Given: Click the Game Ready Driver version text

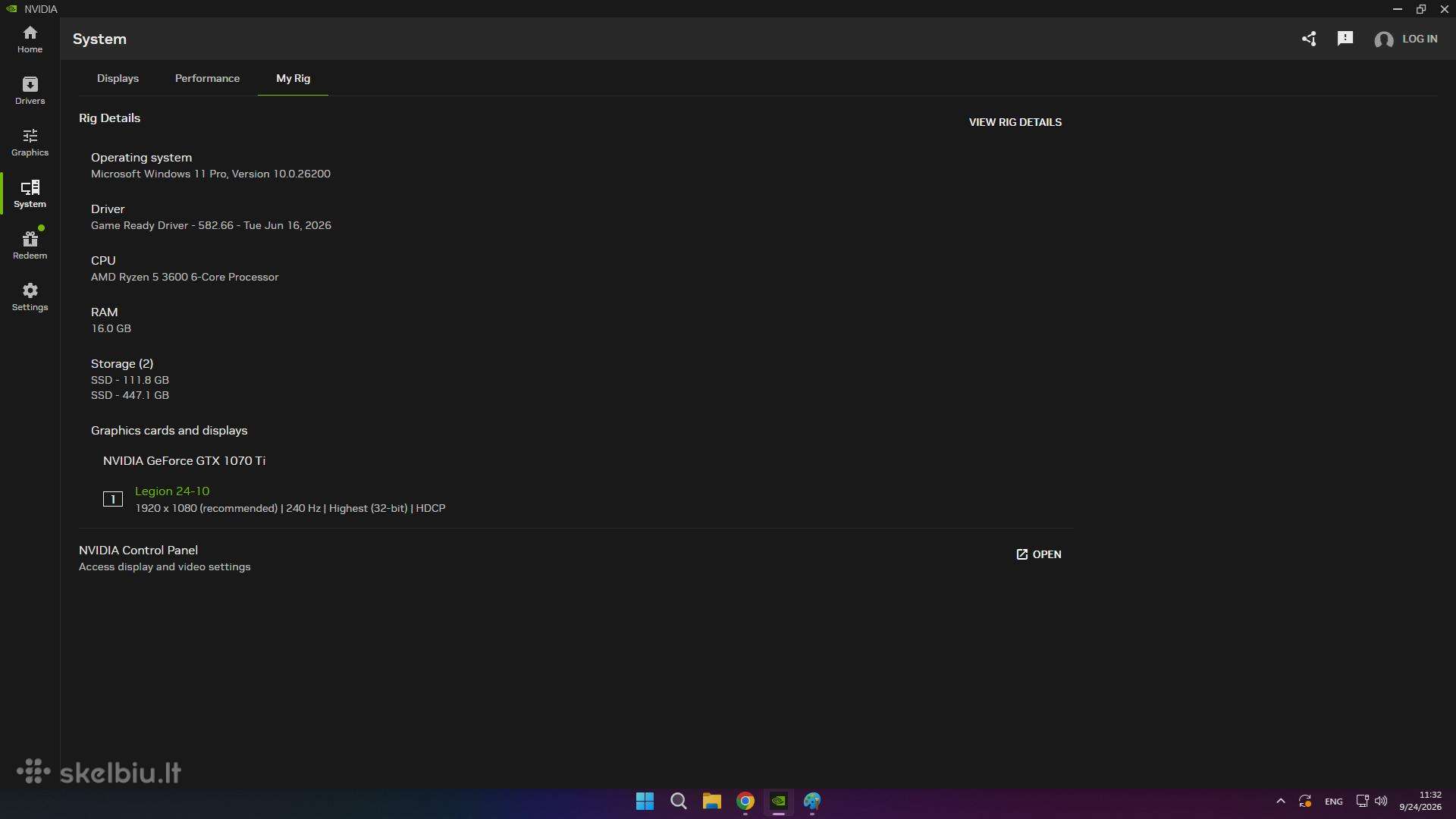Looking at the screenshot, I should coord(211,225).
